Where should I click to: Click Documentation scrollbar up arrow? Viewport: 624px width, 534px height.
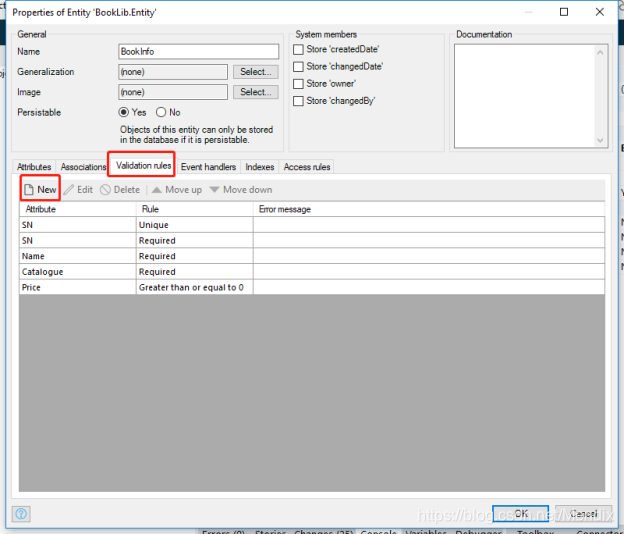tap(600, 52)
